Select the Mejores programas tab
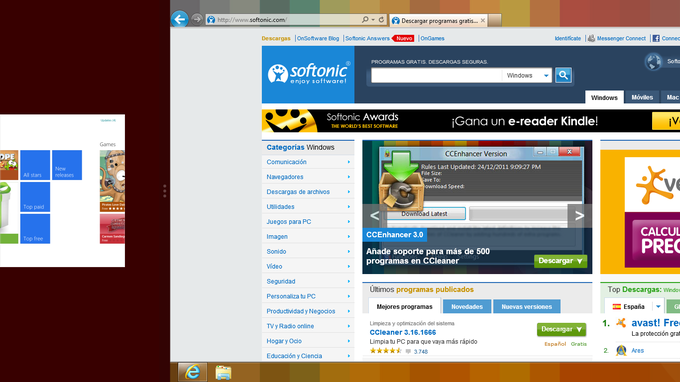Image resolution: width=680 pixels, height=382 pixels. point(405,306)
